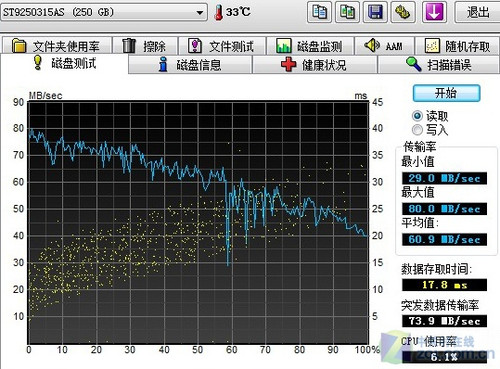The image size is (500, 369).
Task: Click the magnifier icon on error scan tab
Action: pyautogui.click(x=414, y=64)
